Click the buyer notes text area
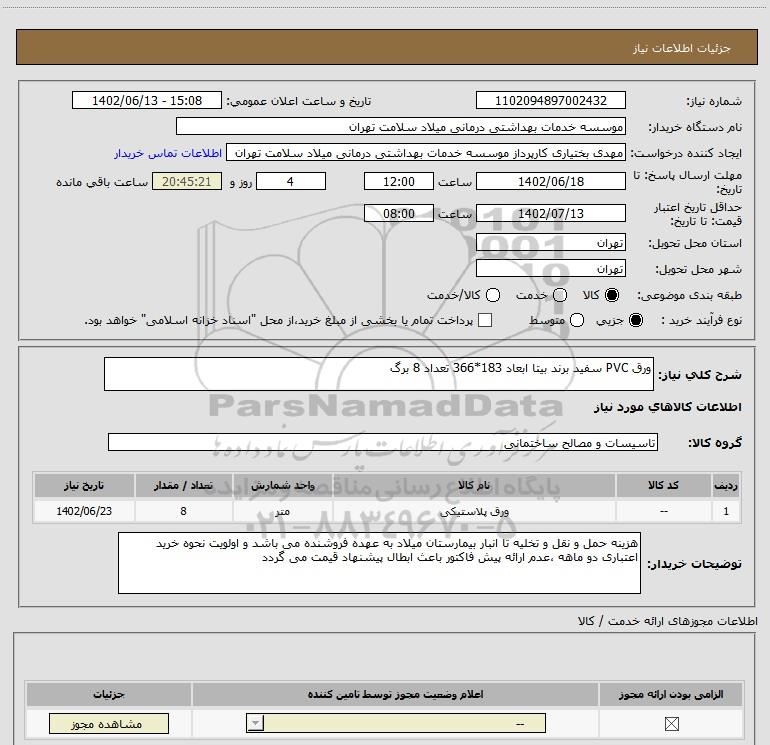Viewport: 770px width, 745px height. pyautogui.click(x=379, y=563)
